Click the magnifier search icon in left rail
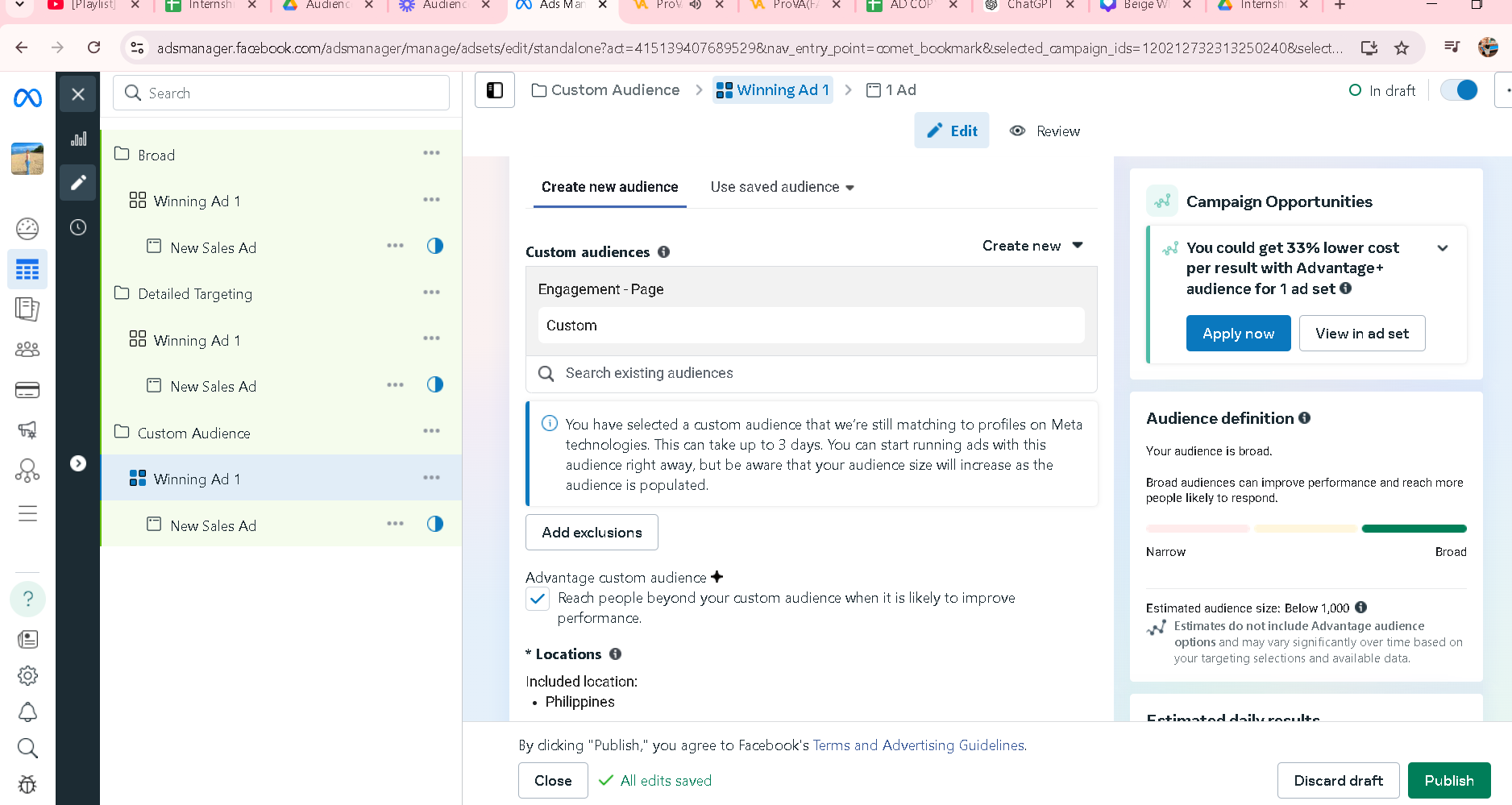Screen dimensions: 1512x805 (27, 749)
